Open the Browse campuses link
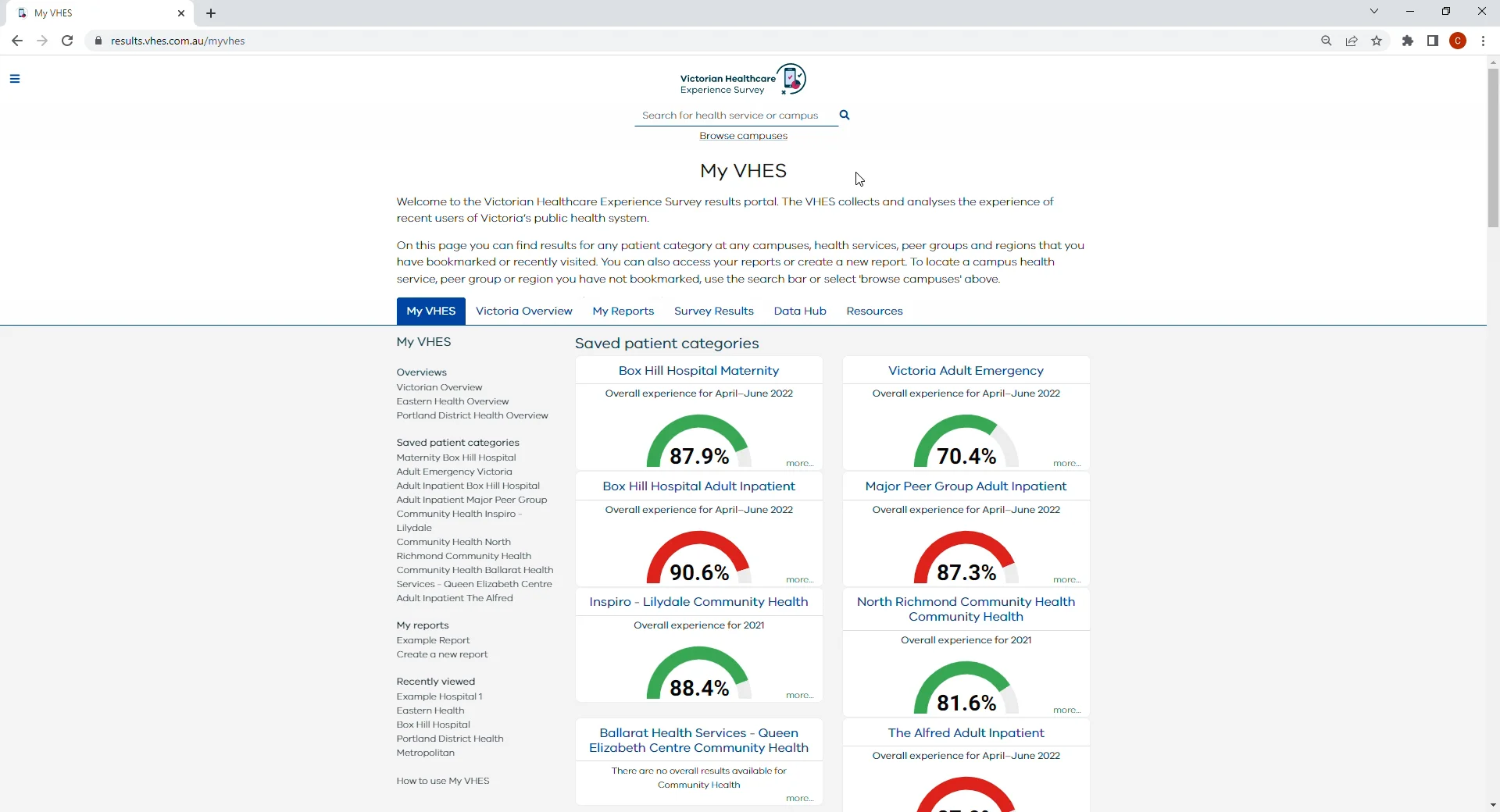 point(743,135)
